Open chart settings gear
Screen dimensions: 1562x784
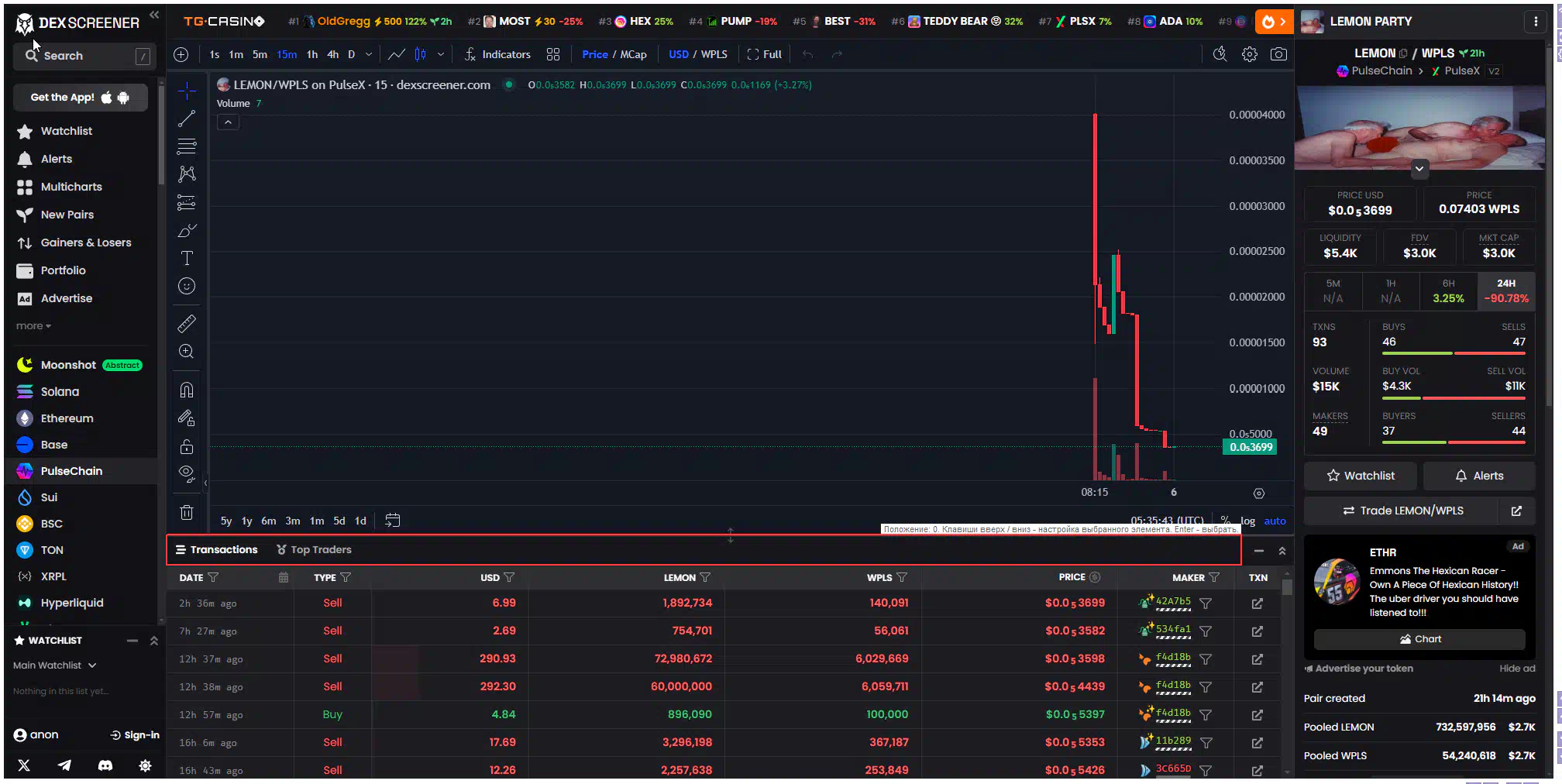1250,54
